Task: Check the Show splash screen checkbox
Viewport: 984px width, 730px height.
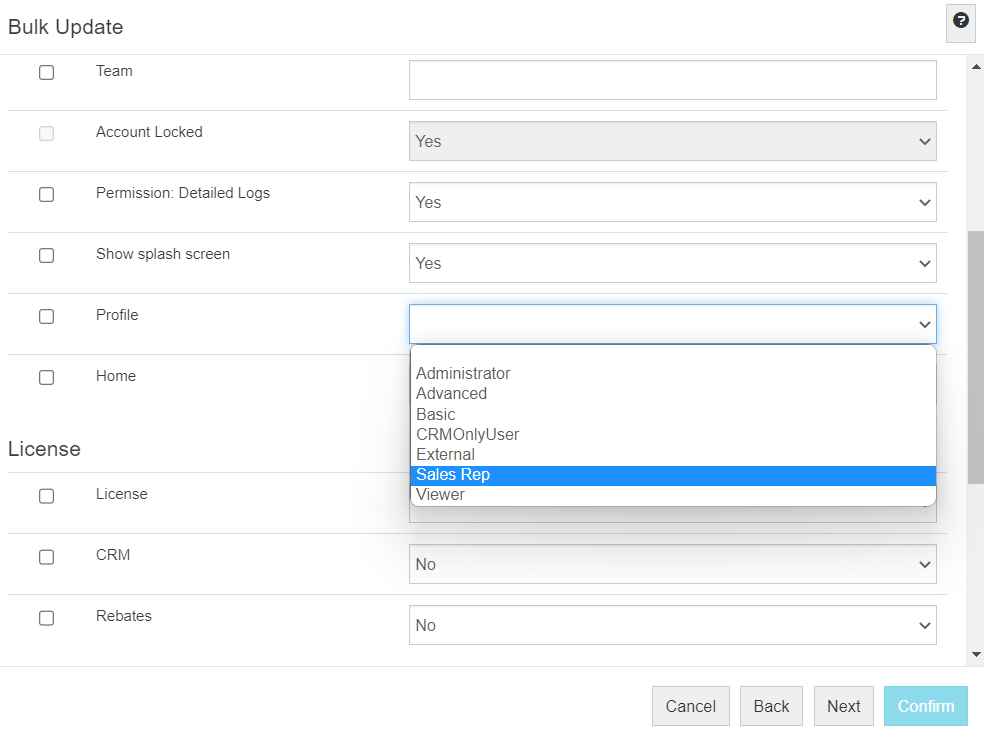Action: pyautogui.click(x=47, y=255)
